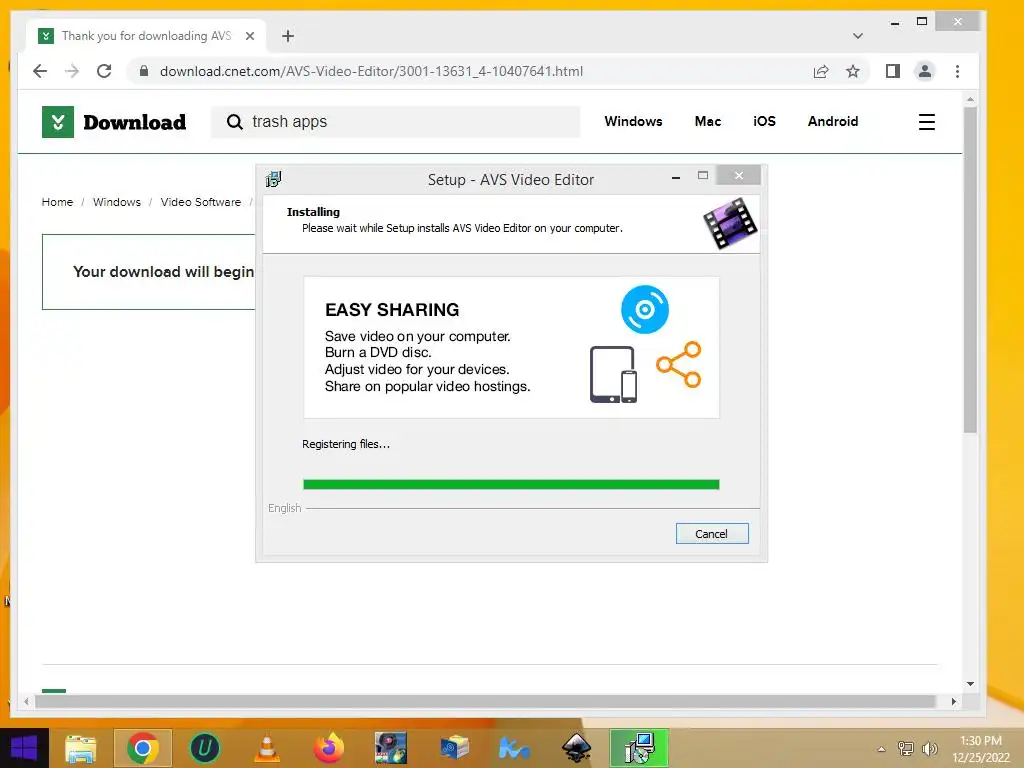This screenshot has width=1024, height=768.
Task: Click the Chrome forward arrow
Action: pos(72,71)
